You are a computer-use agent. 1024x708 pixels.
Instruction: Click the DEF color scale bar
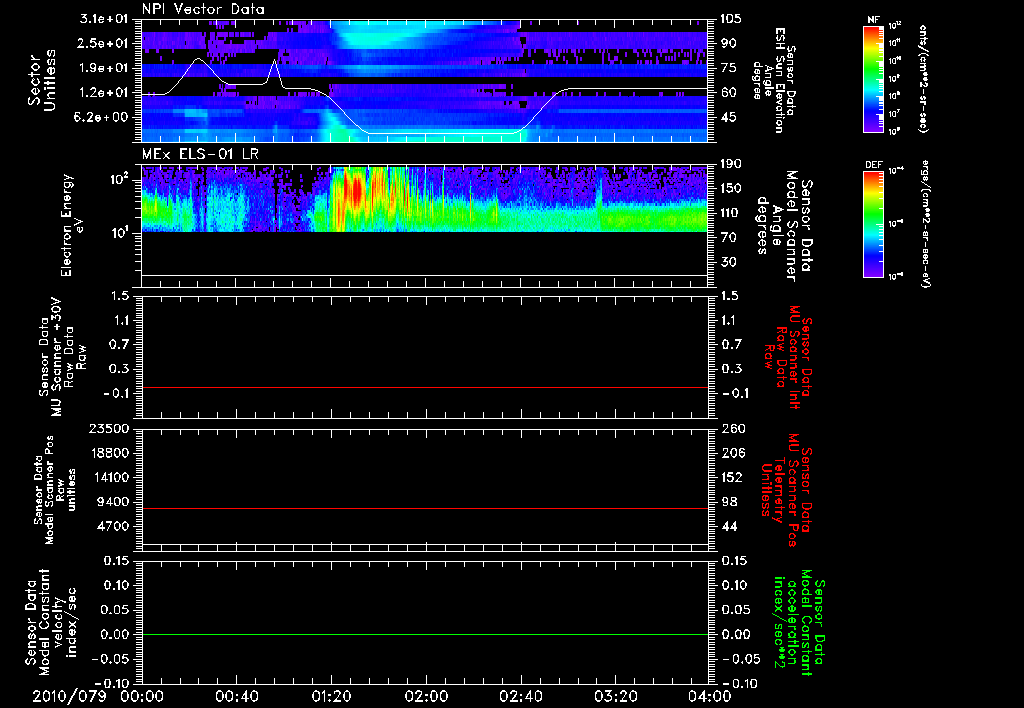point(874,224)
